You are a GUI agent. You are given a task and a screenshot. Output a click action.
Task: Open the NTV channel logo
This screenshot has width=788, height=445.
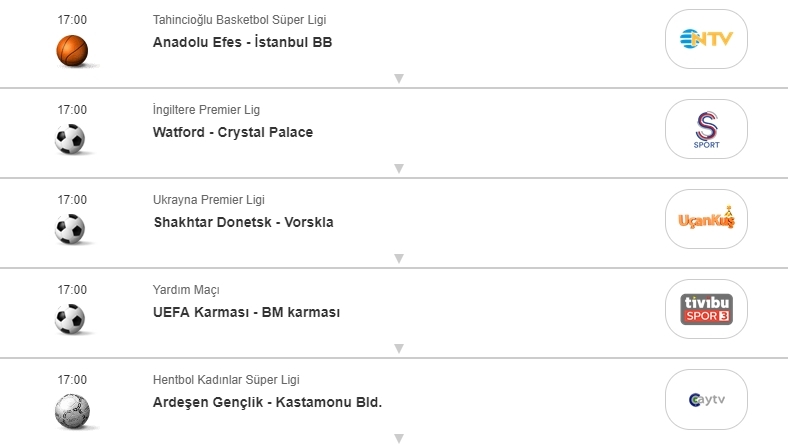(x=706, y=39)
